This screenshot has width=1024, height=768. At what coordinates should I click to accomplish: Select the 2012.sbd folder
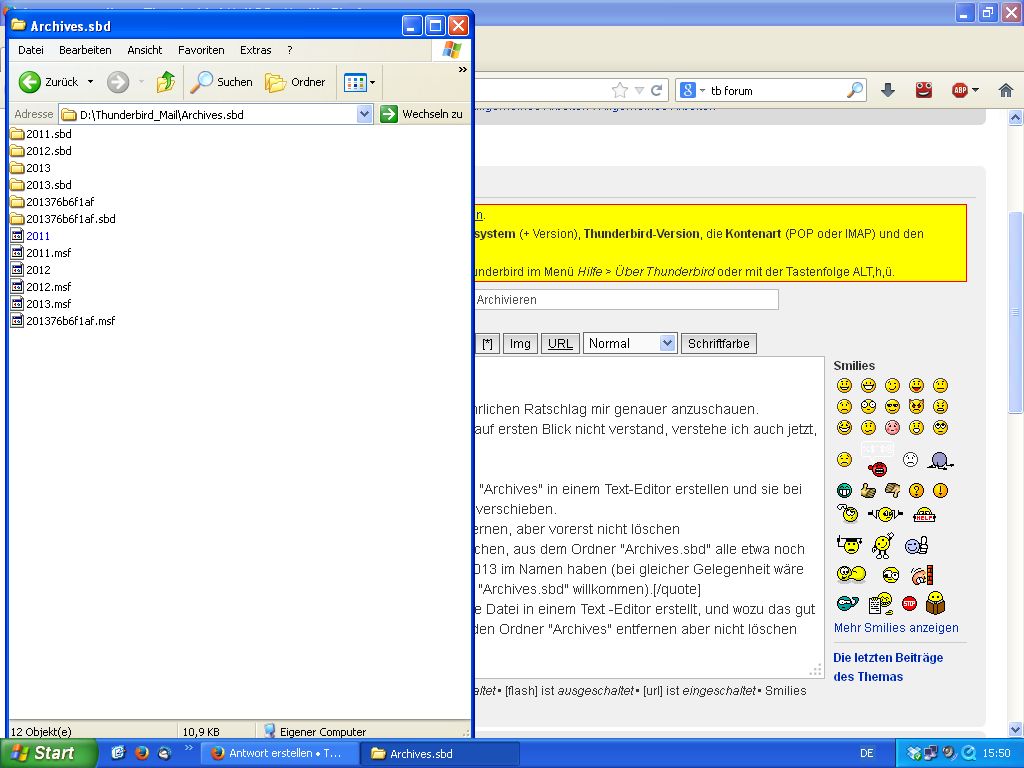point(41,151)
